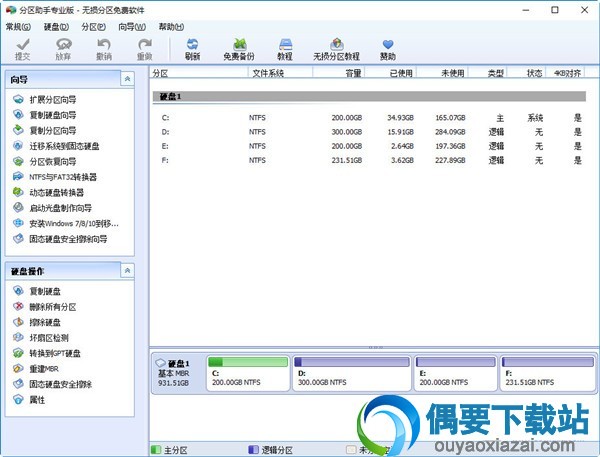Screen dimensions: 600x457
Task: Collapse the 向导 panel chevron
Action: coord(127,79)
